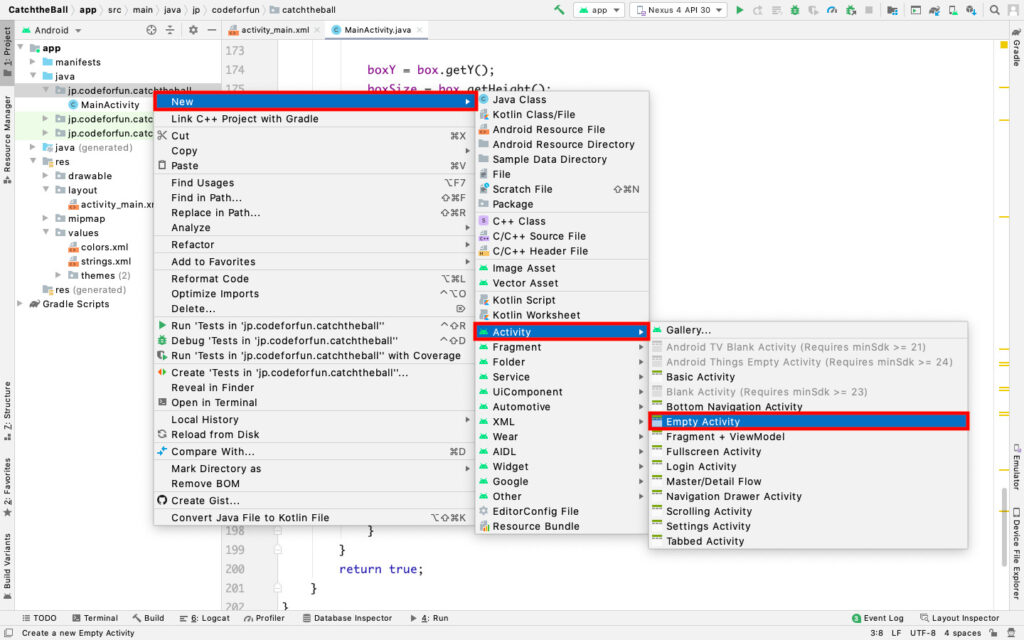Choose Convert Java File to Kotlin File
Image resolution: width=1024 pixels, height=640 pixels.
tap(315, 517)
